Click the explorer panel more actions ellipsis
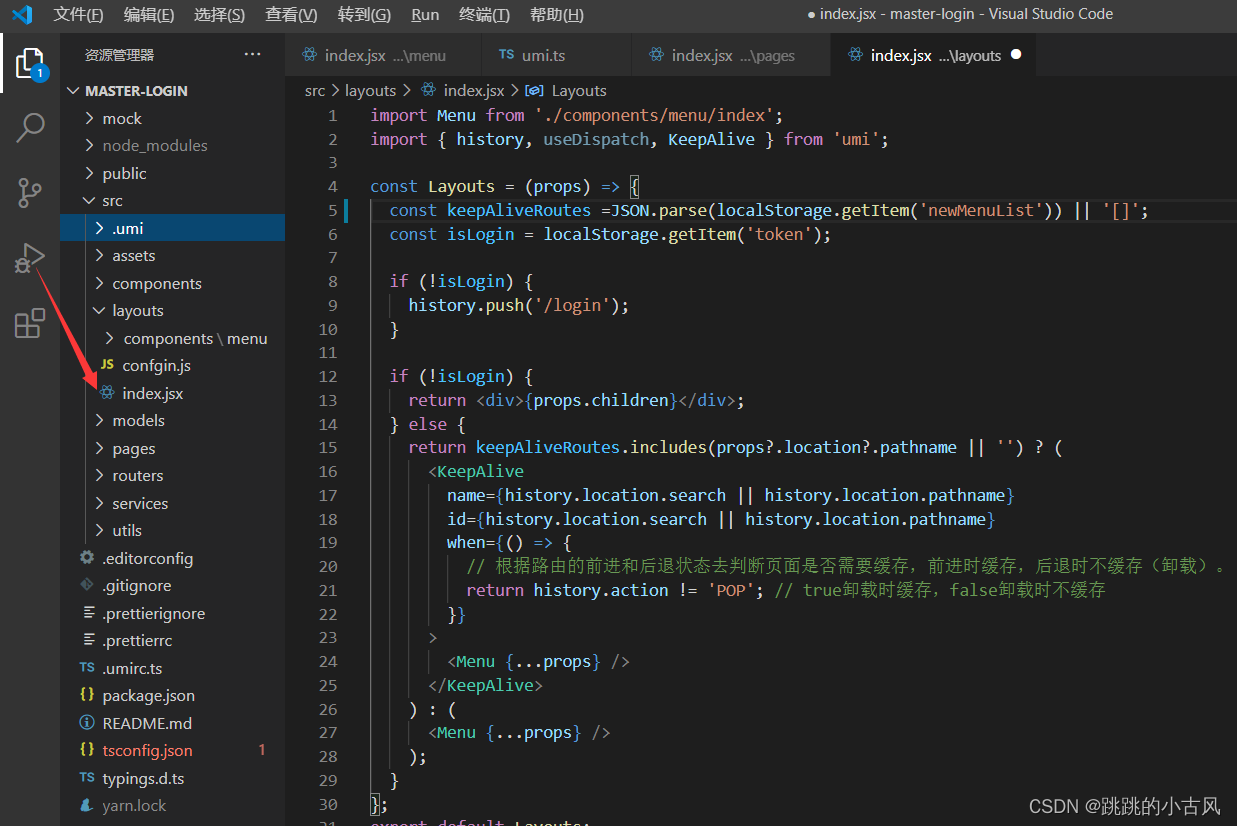Image resolution: width=1237 pixels, height=826 pixels. pyautogui.click(x=252, y=55)
